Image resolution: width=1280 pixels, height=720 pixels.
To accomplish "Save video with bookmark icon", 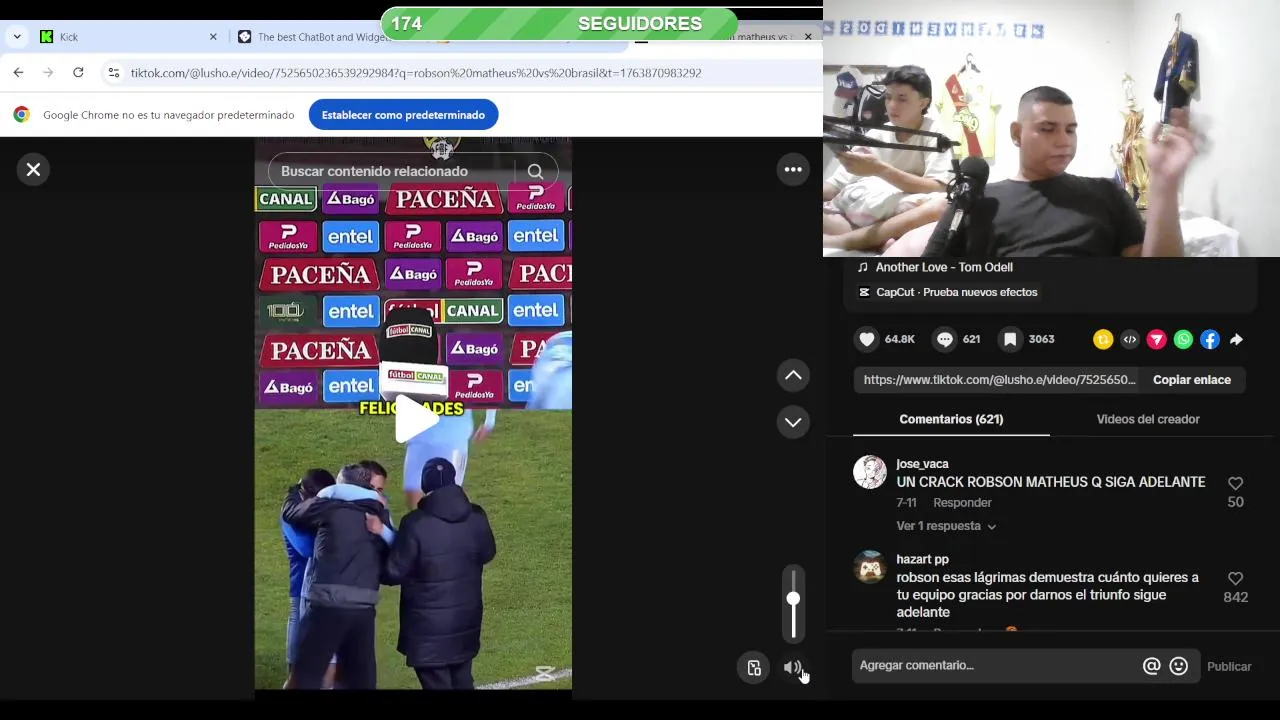I will point(1010,339).
